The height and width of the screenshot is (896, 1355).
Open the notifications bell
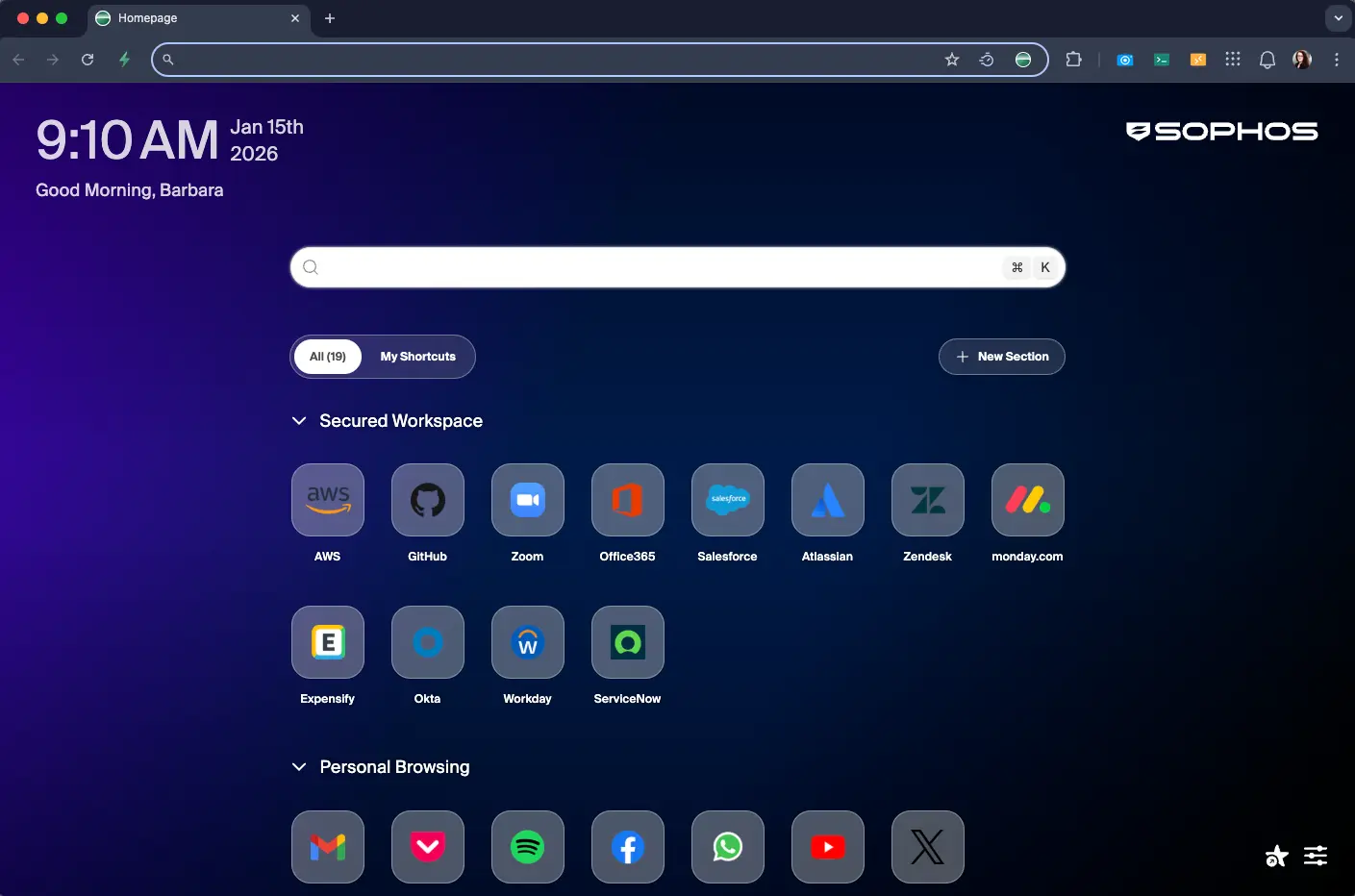coord(1267,60)
